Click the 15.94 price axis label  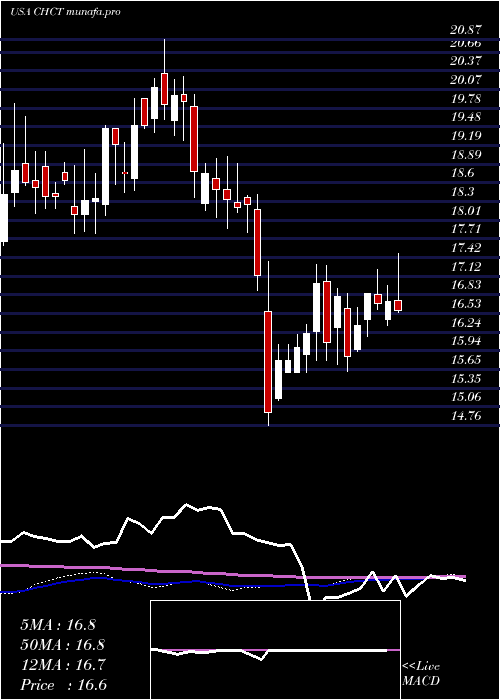466,341
